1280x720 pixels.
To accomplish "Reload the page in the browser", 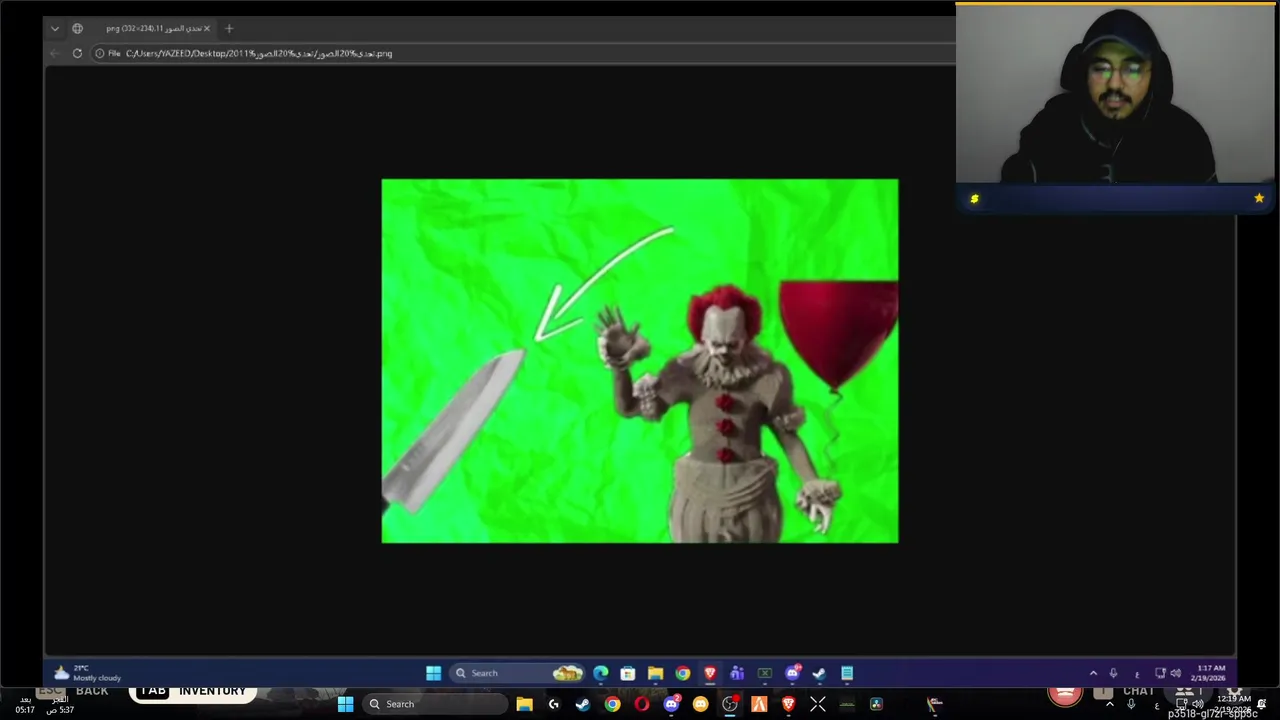I will click(x=77, y=53).
